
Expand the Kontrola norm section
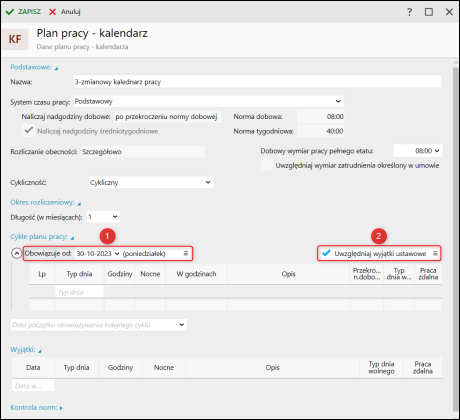[36, 407]
